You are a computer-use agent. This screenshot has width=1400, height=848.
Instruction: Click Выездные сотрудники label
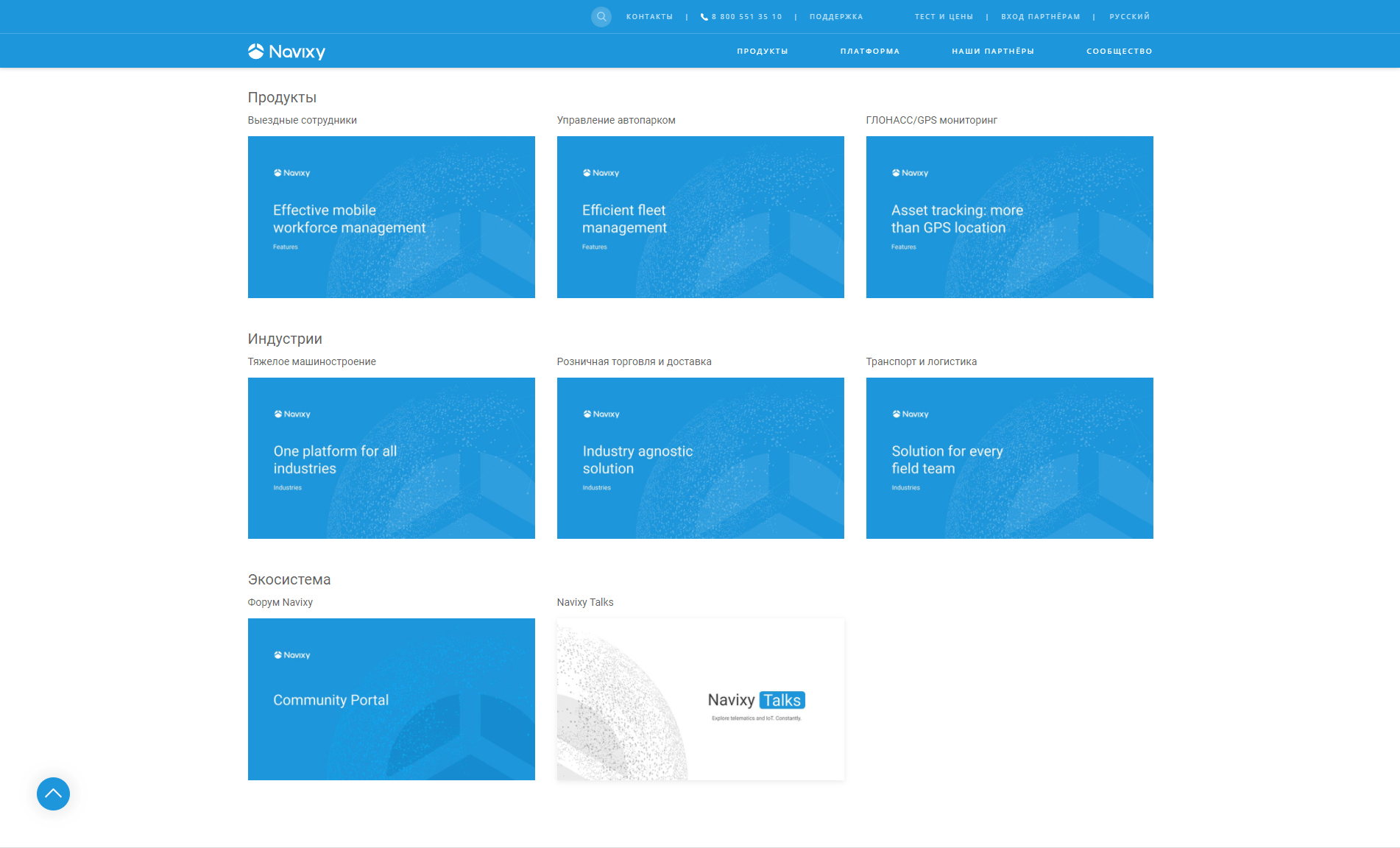[x=303, y=120]
